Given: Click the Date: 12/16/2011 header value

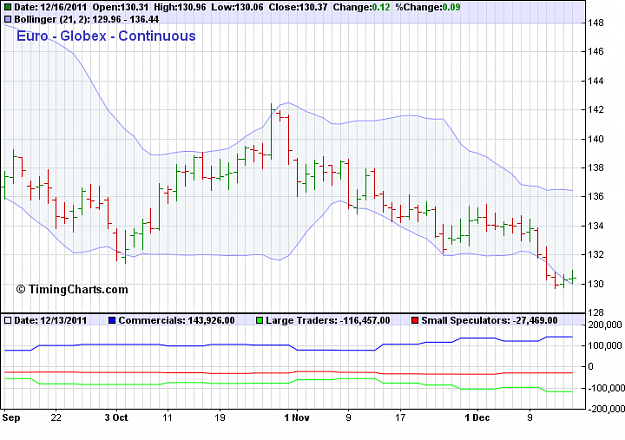Looking at the screenshot, I should (51, 7).
